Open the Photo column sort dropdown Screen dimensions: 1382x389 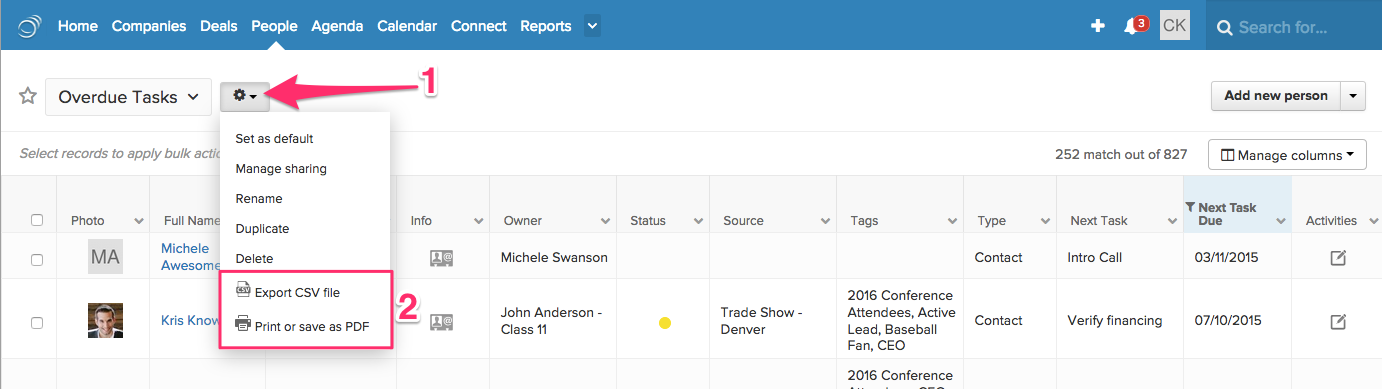click(138, 221)
